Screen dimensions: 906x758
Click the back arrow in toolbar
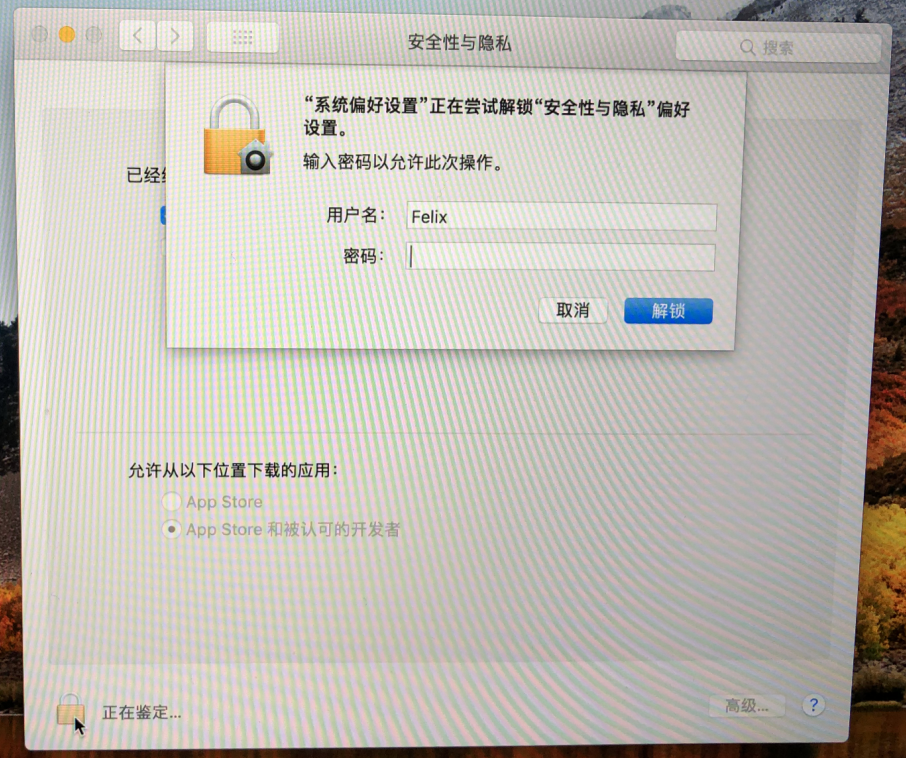[x=137, y=36]
